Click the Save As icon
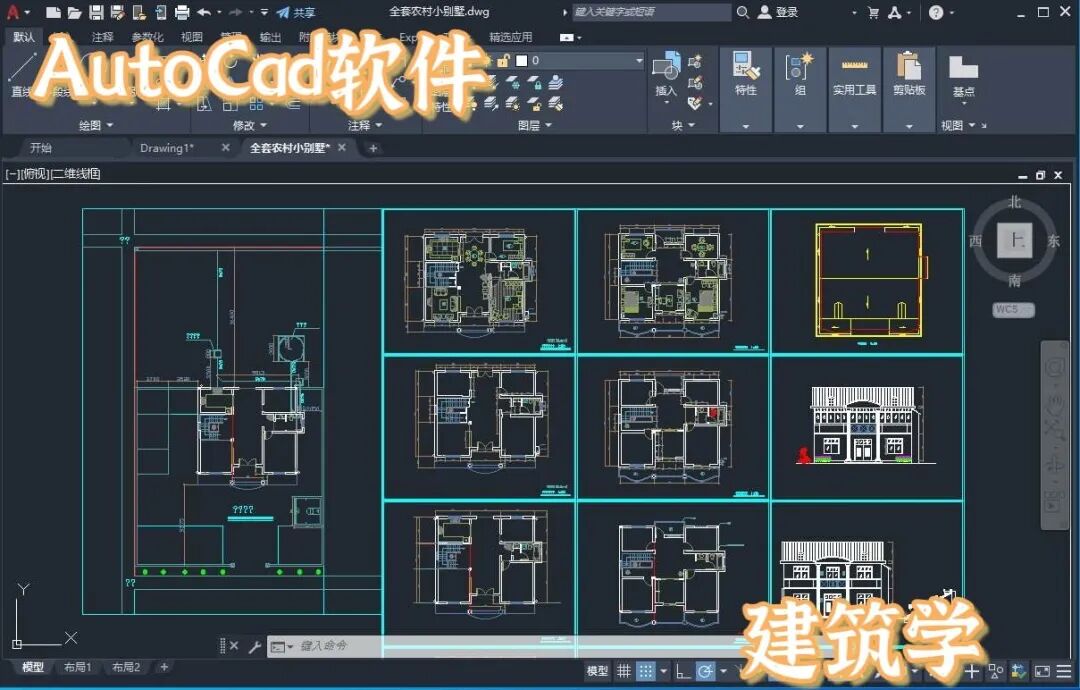Viewport: 1080px width, 690px height. [118, 12]
